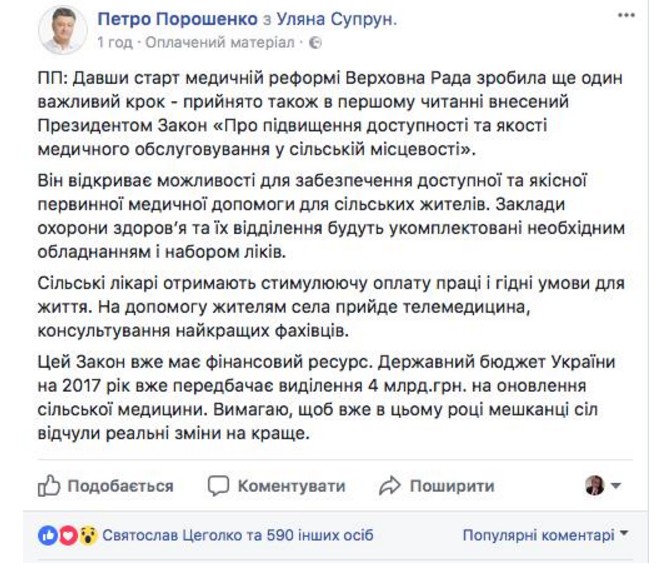Viewport: 661px width, 564px height.
Task: Open Петро Порошенко profile picture
Action: pos(63,30)
